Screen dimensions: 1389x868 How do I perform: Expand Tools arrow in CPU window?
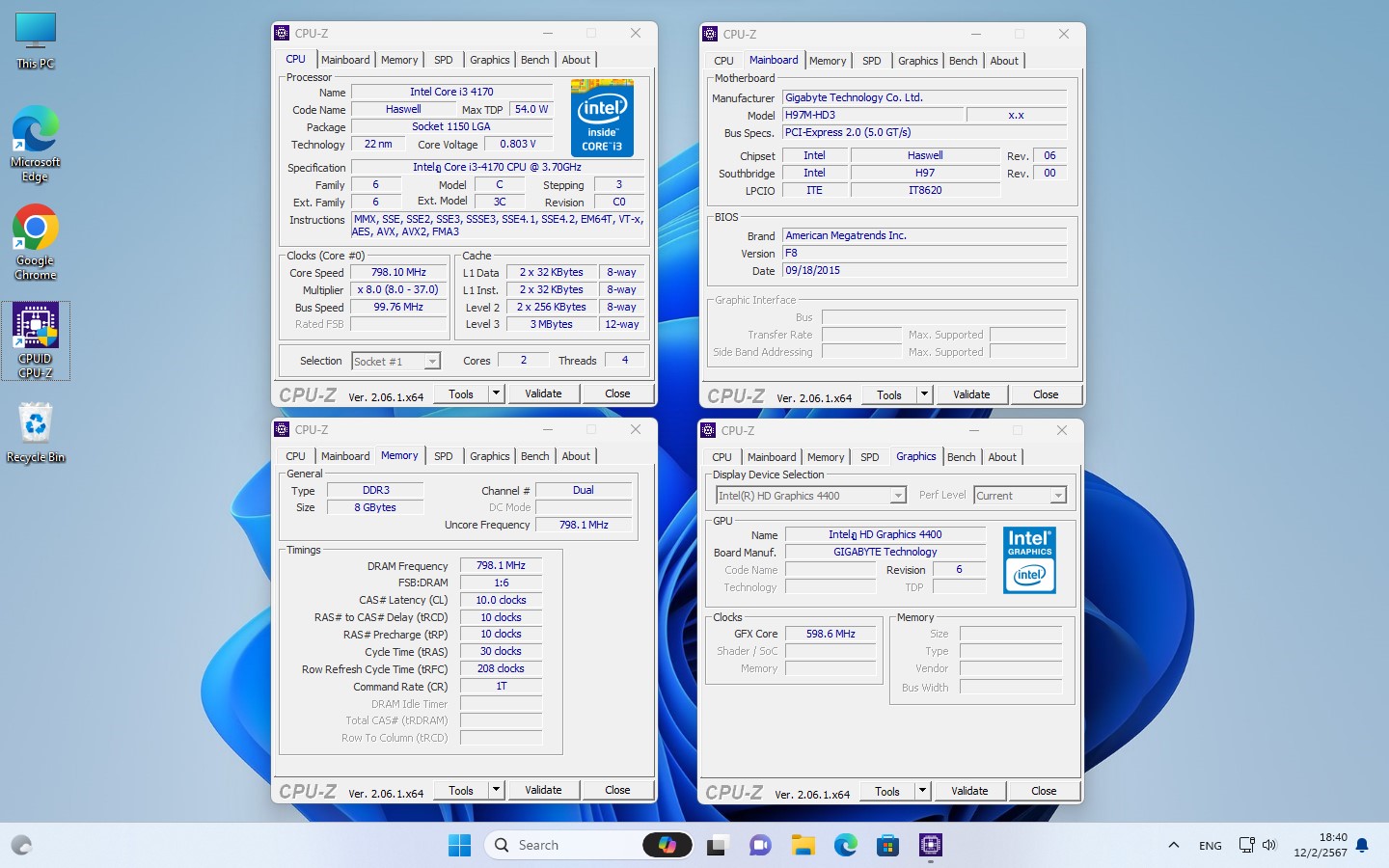(496, 393)
